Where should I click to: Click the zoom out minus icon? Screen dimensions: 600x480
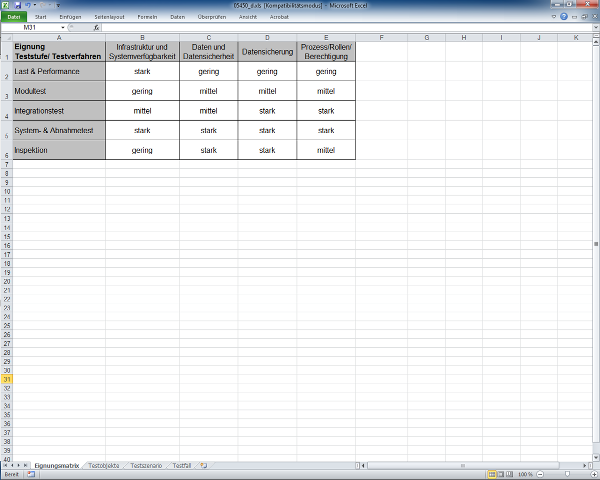pos(538,475)
